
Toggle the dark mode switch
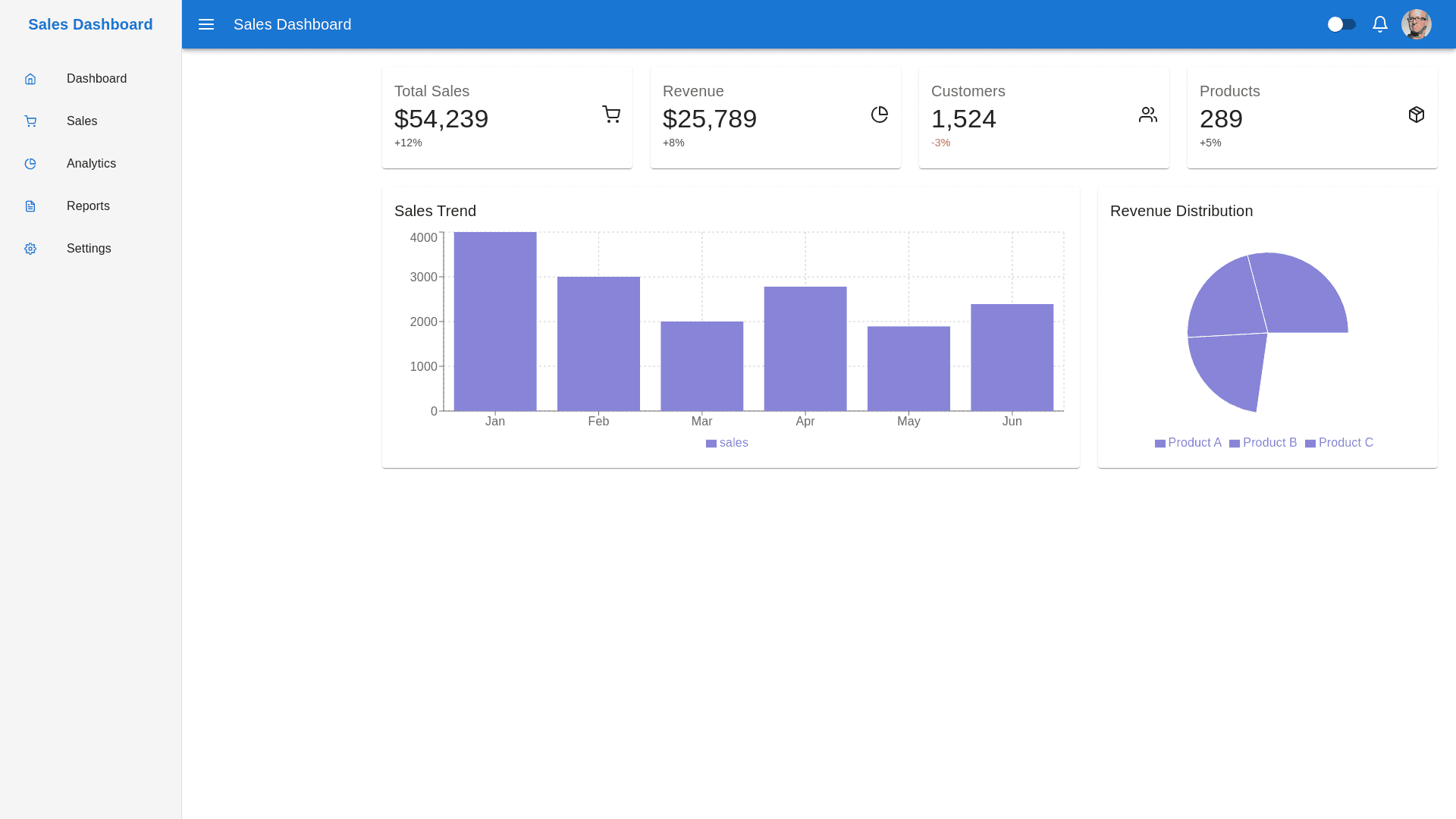pos(1341,24)
